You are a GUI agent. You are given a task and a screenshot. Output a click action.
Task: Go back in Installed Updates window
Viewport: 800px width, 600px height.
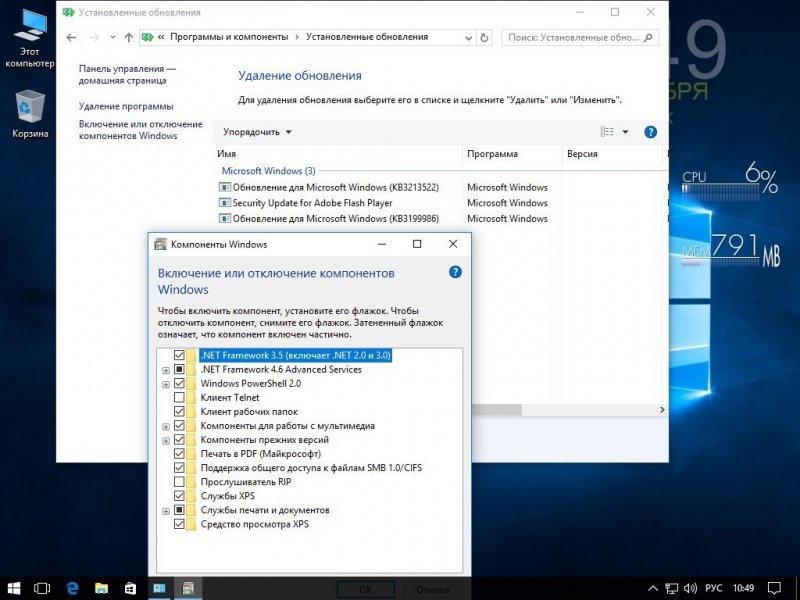click(x=71, y=37)
